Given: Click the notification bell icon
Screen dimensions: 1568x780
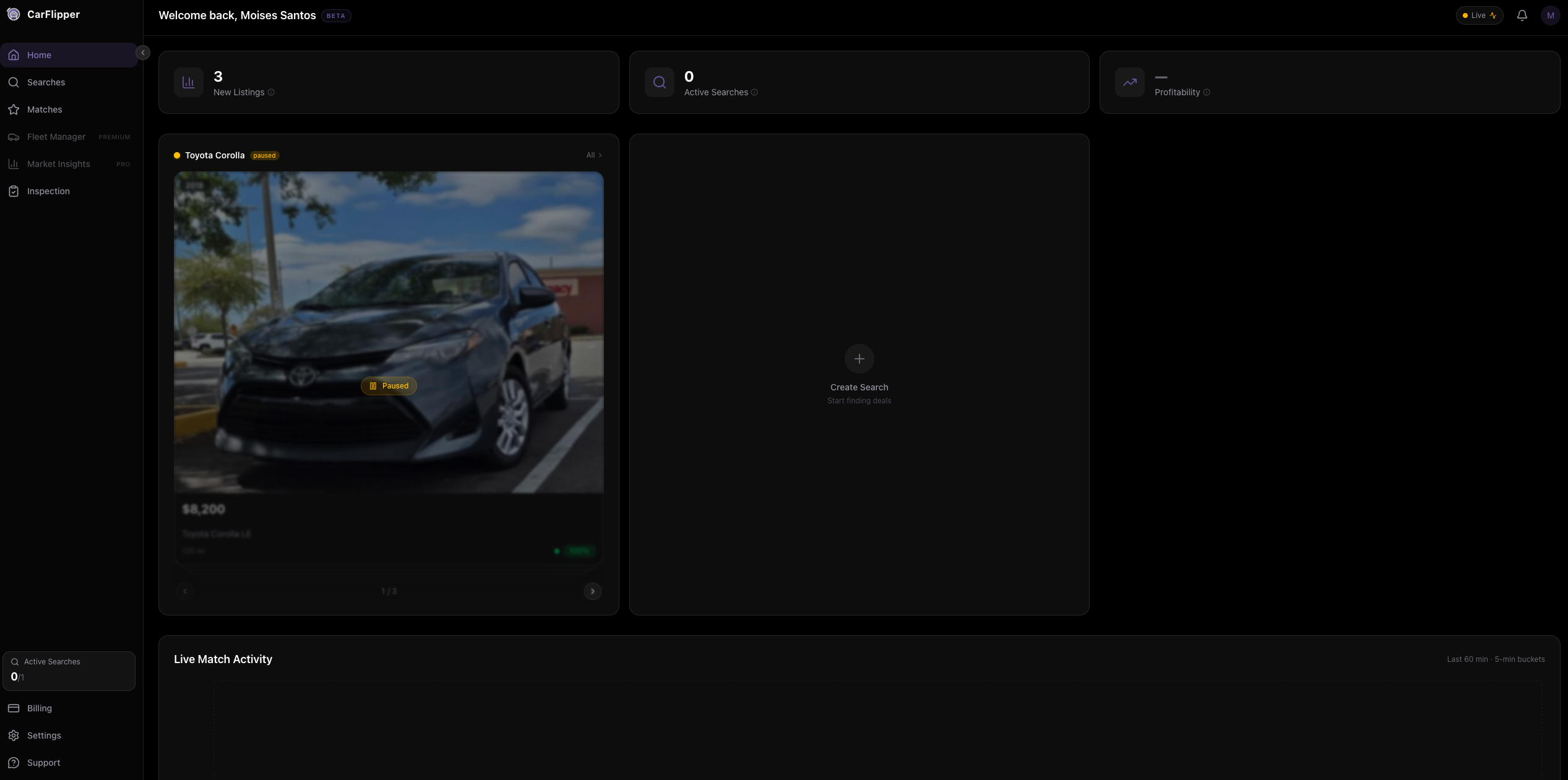Looking at the screenshot, I should tap(1522, 15).
